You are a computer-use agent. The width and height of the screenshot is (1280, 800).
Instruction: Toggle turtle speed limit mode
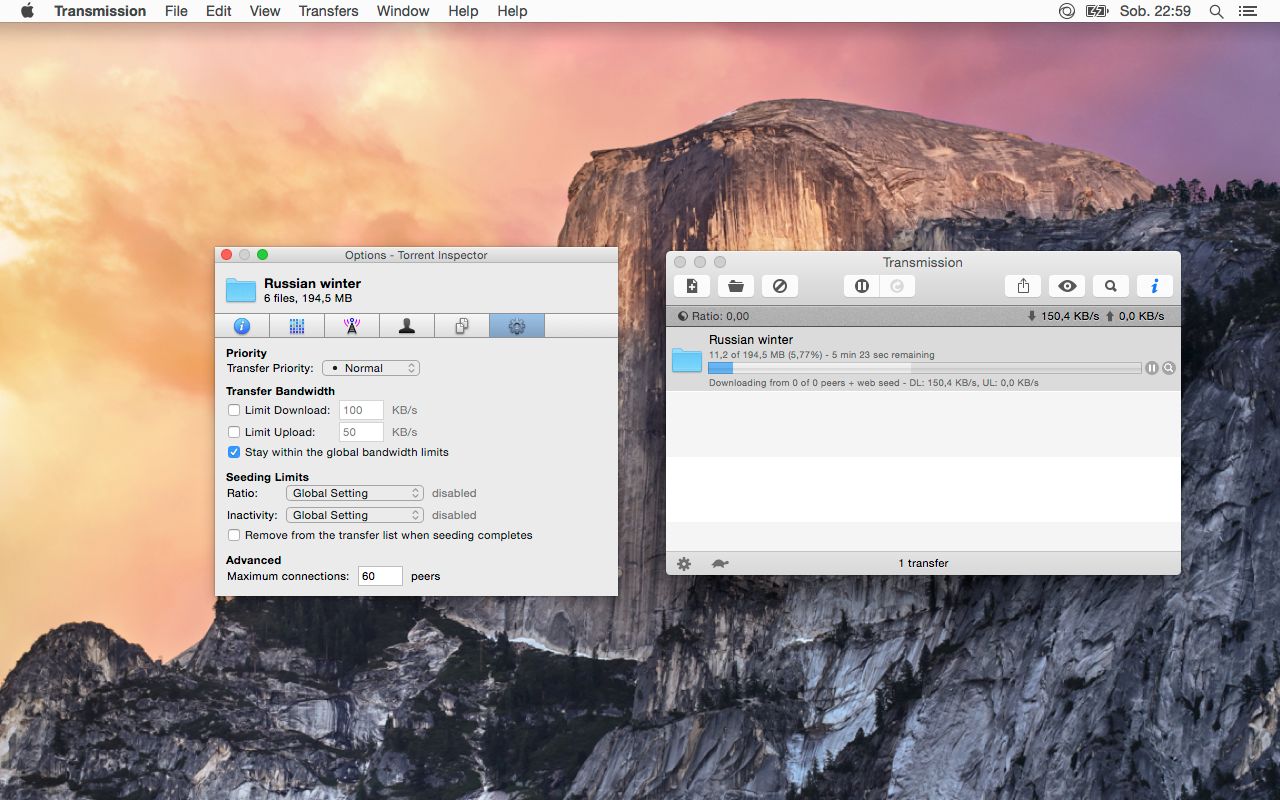[720, 563]
